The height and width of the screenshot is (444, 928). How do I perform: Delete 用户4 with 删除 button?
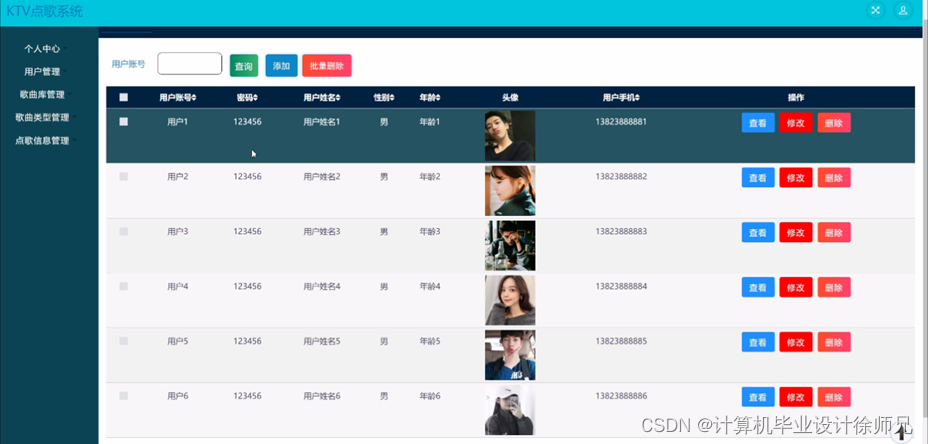click(x=834, y=287)
